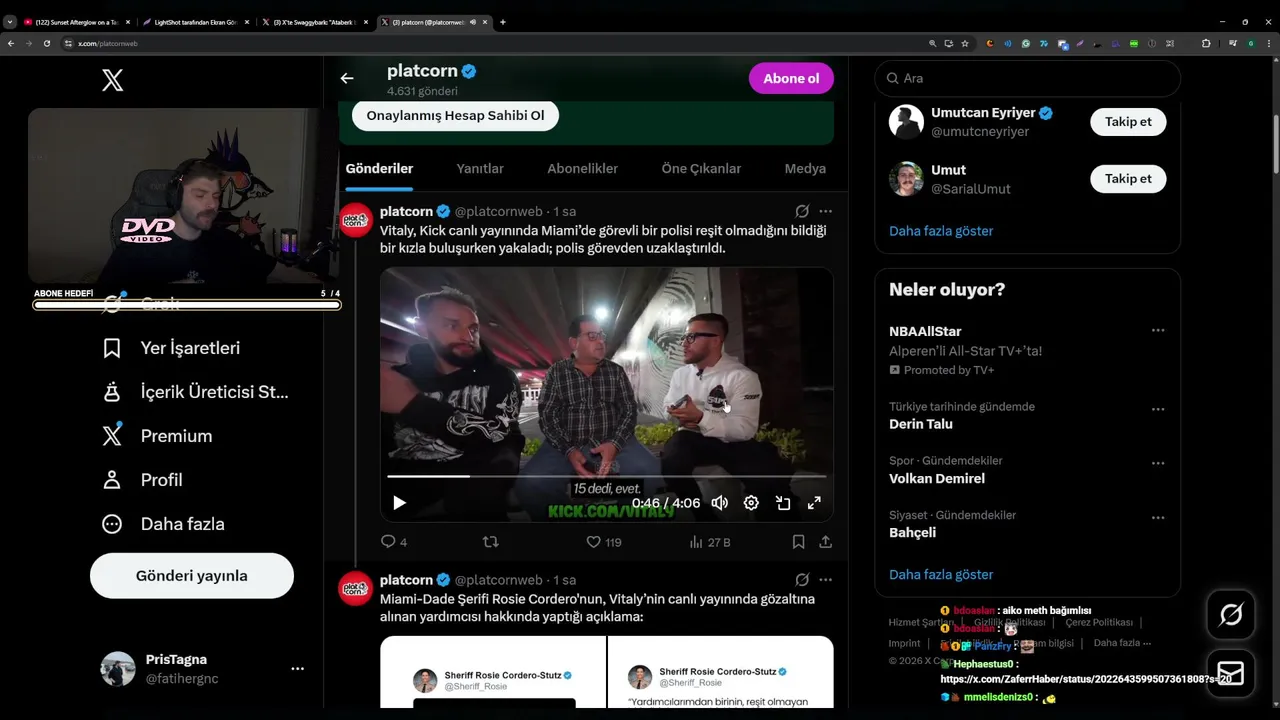Like the post with 119 likes
1280x720 pixels.
[604, 542]
